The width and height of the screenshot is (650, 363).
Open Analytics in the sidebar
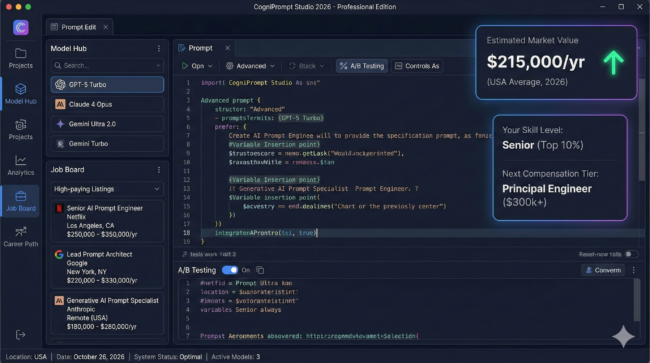click(x=21, y=165)
